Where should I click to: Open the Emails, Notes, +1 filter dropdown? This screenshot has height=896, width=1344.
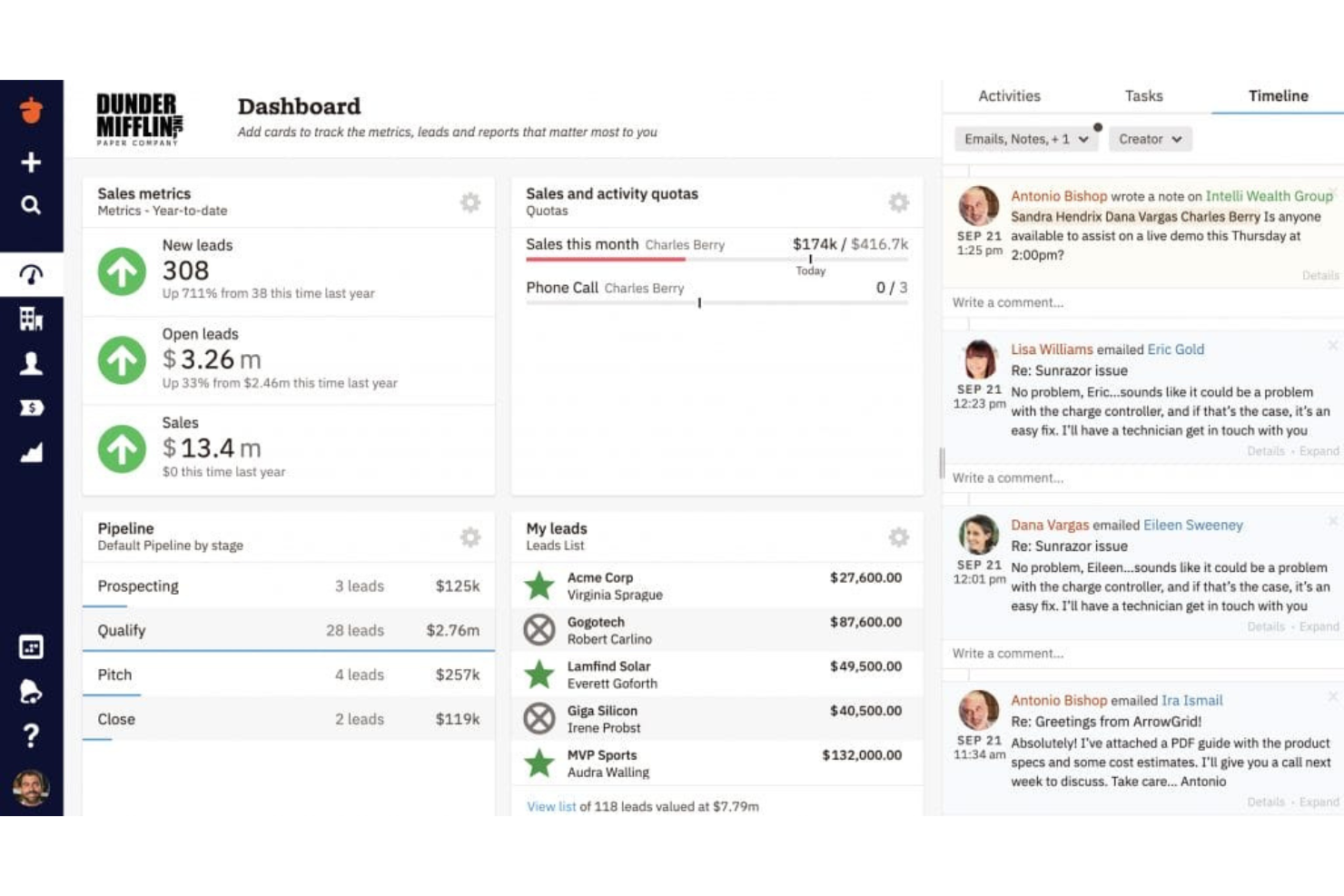(1026, 139)
